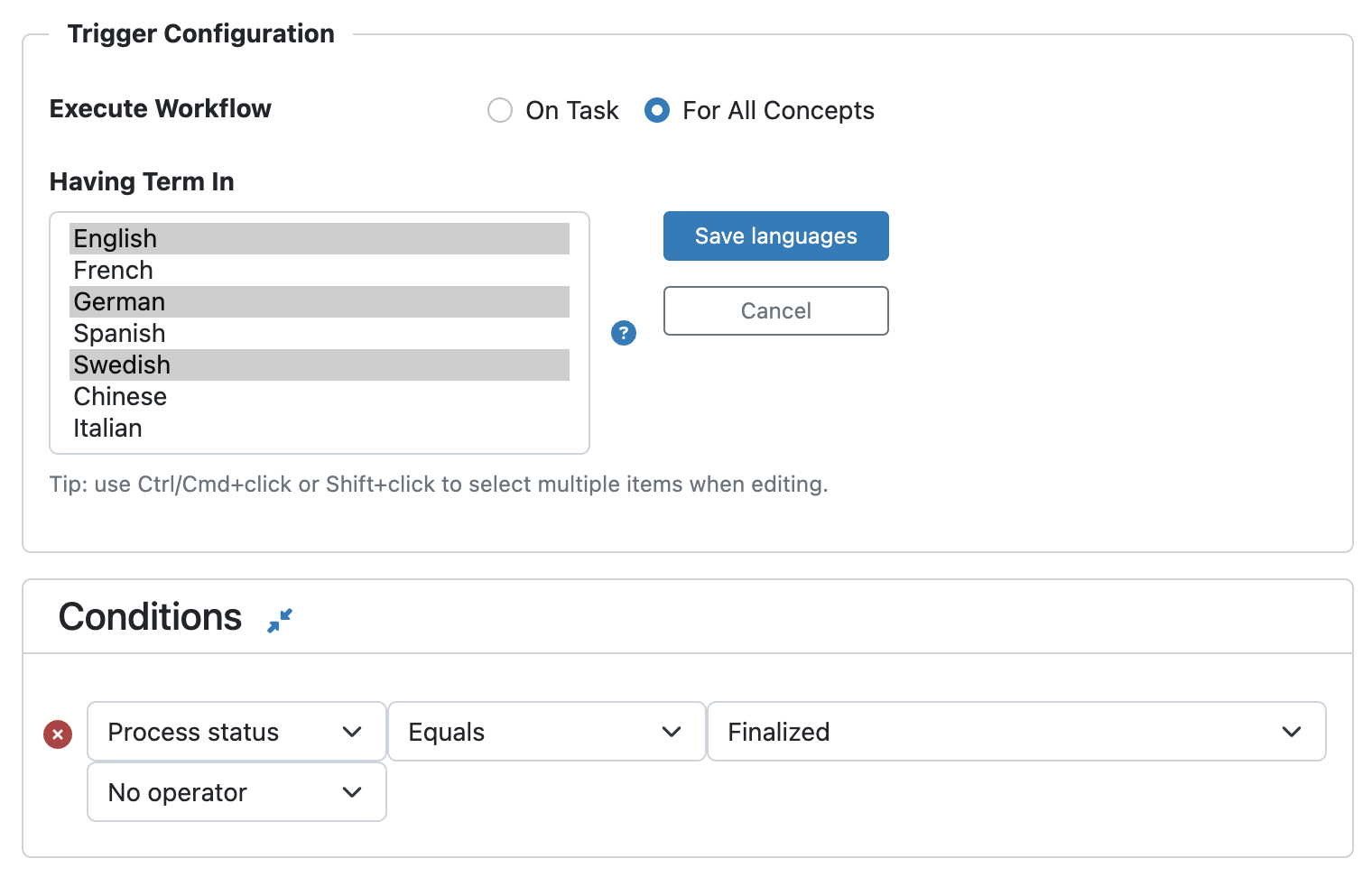
Task: Choose the For All Concepts option
Action: tap(657, 110)
